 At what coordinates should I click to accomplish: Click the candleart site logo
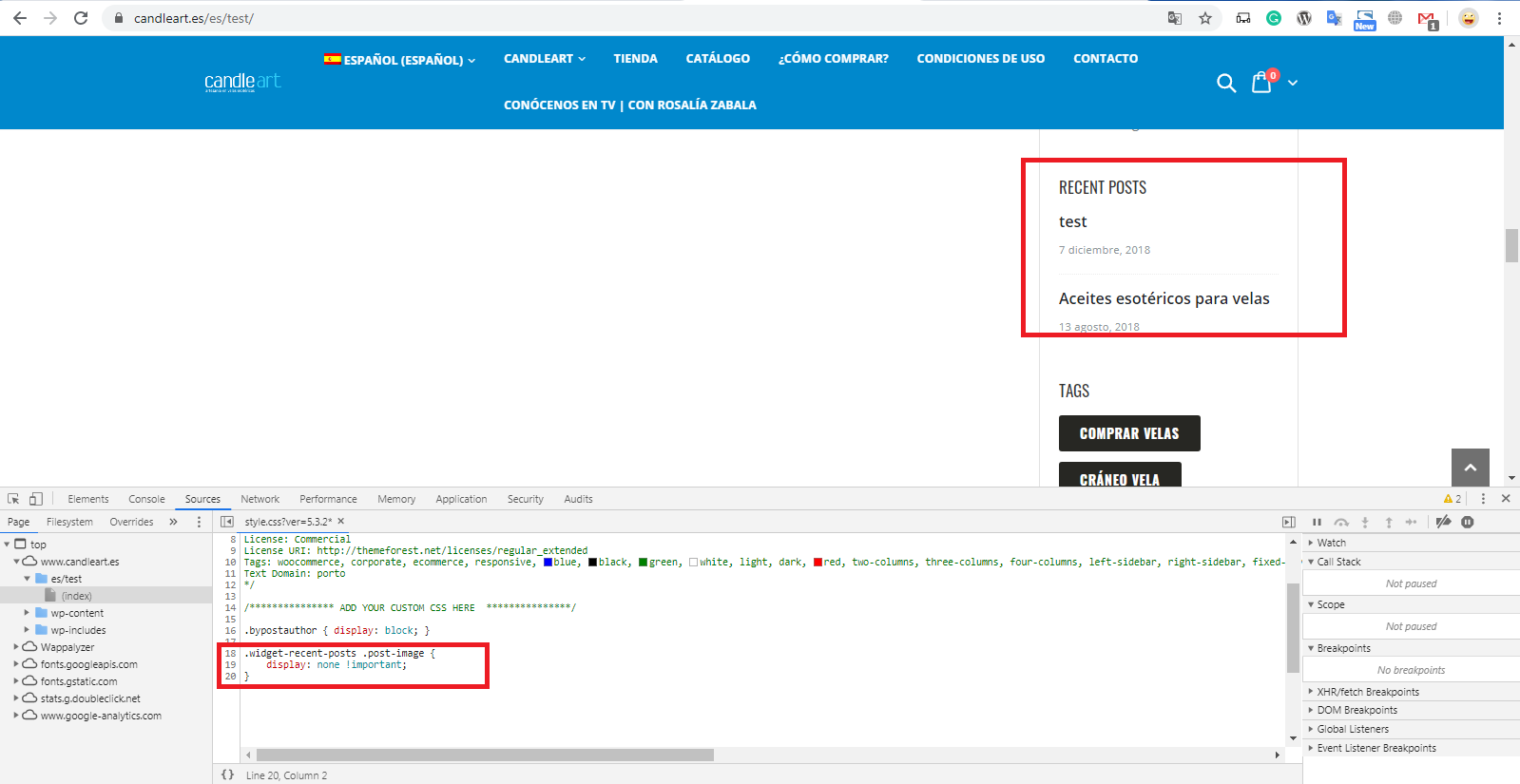click(242, 82)
